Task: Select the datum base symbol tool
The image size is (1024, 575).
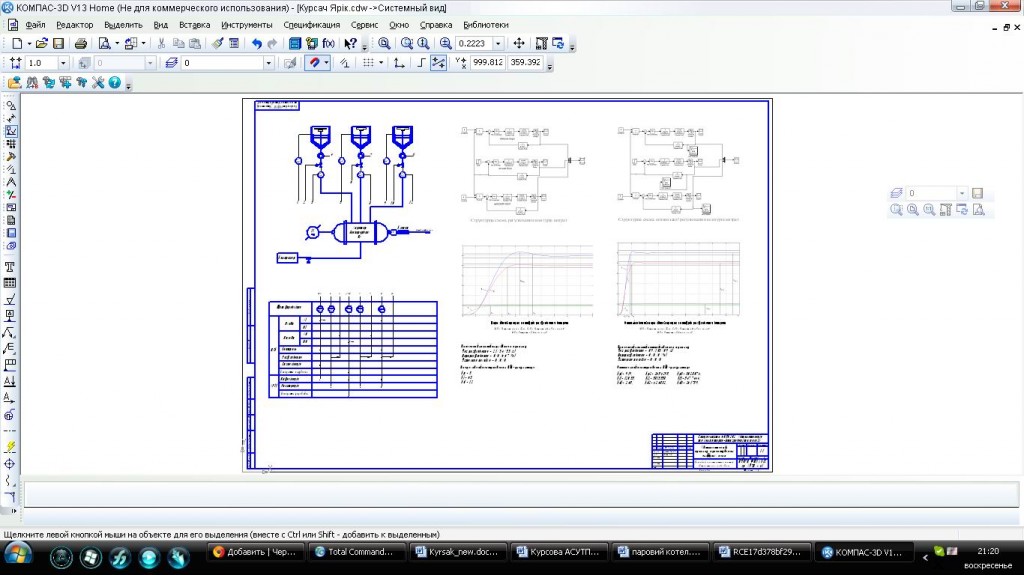Action: click(x=10, y=316)
